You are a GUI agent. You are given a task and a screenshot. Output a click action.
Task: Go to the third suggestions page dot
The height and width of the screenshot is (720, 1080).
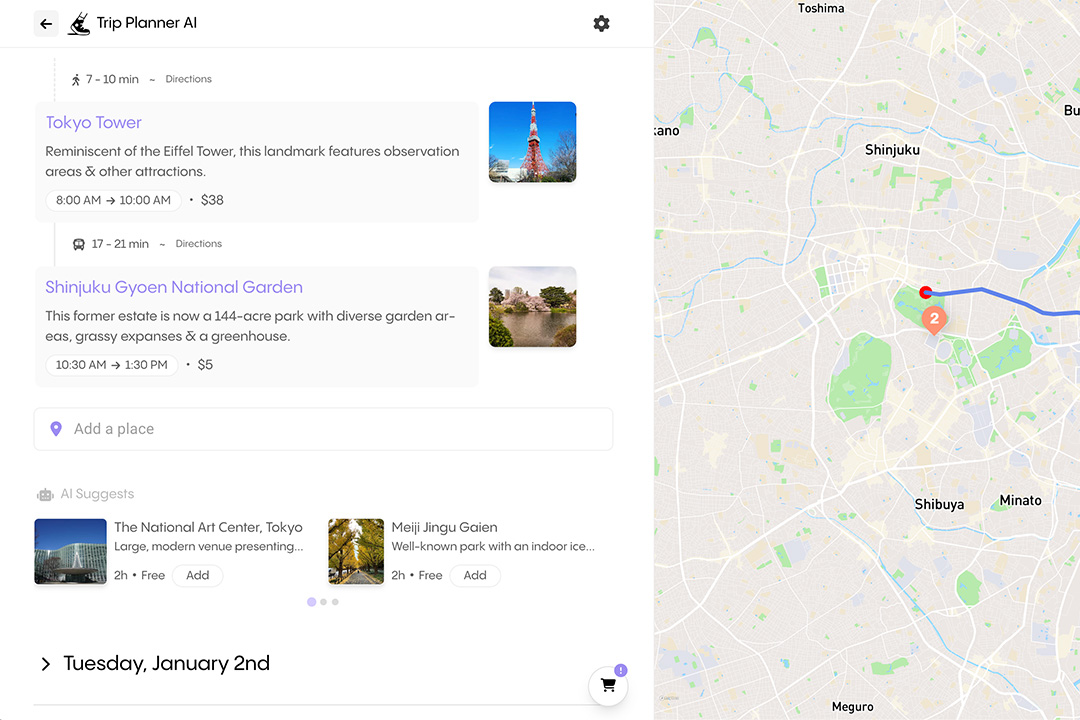point(335,602)
